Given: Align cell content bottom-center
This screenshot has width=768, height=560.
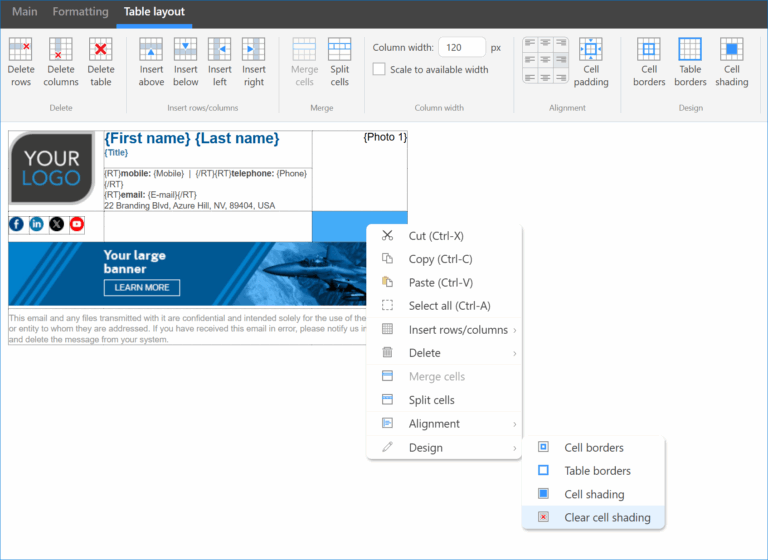Looking at the screenshot, I should (x=546, y=77).
